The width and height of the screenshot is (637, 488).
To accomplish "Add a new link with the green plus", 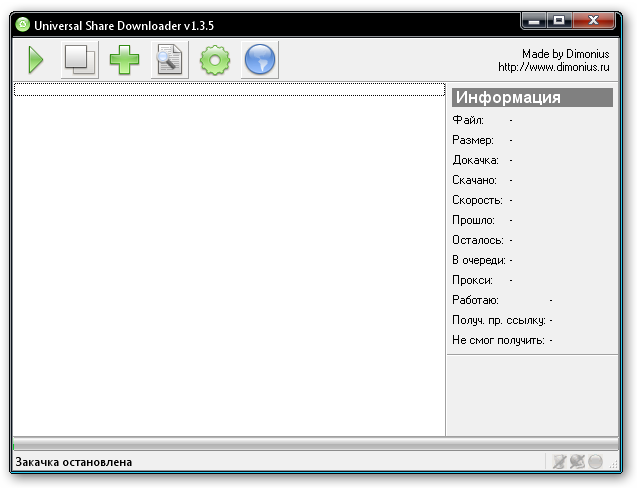I will (124, 61).
